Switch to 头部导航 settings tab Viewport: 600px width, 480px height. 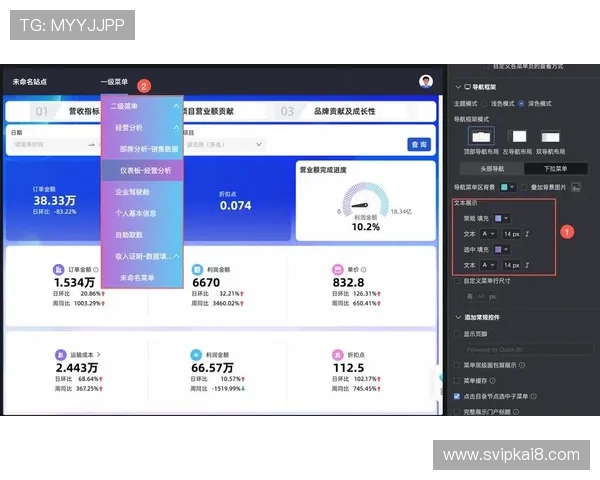coord(492,169)
